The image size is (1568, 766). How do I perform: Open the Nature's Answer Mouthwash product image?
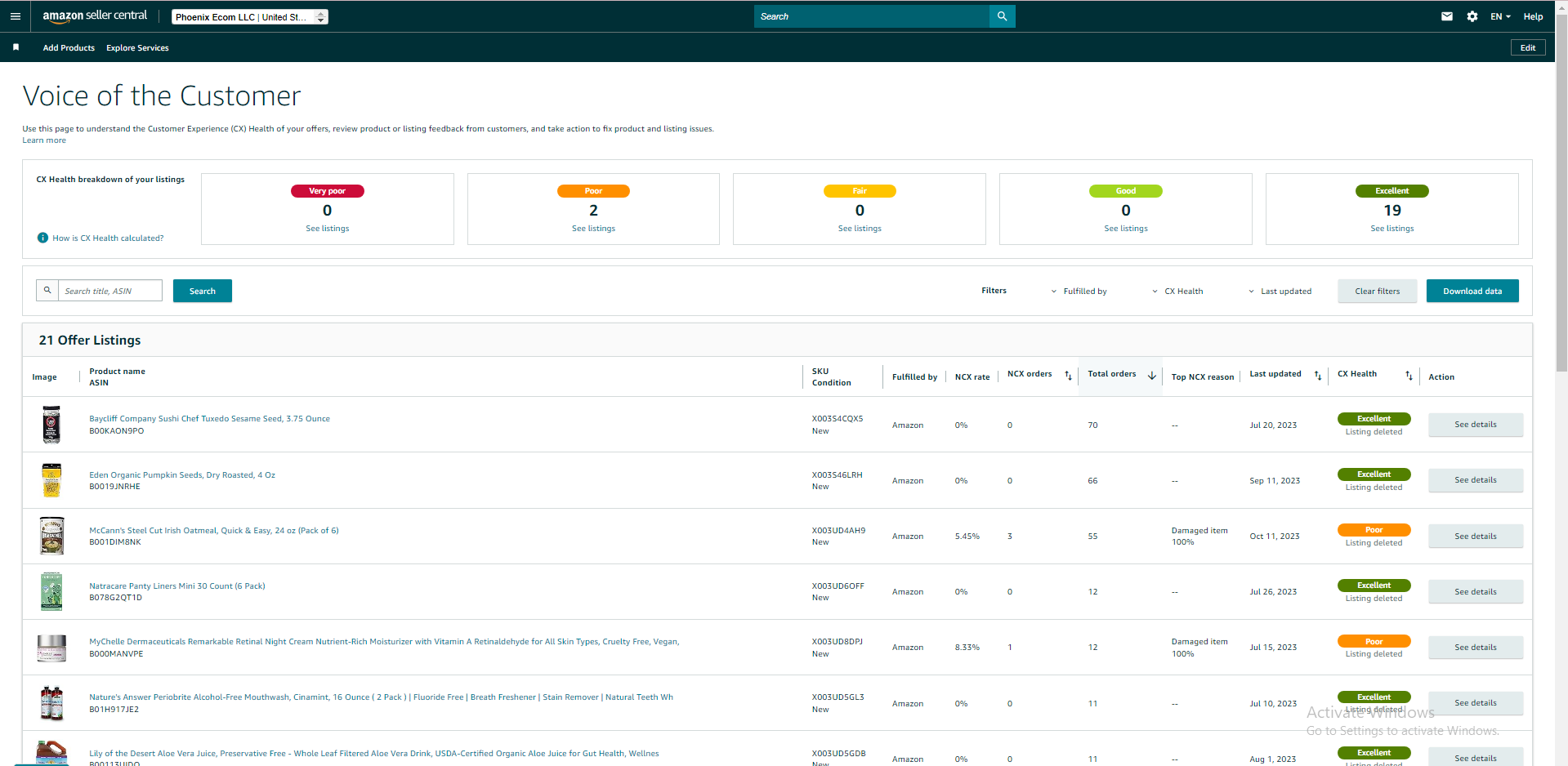click(51, 703)
